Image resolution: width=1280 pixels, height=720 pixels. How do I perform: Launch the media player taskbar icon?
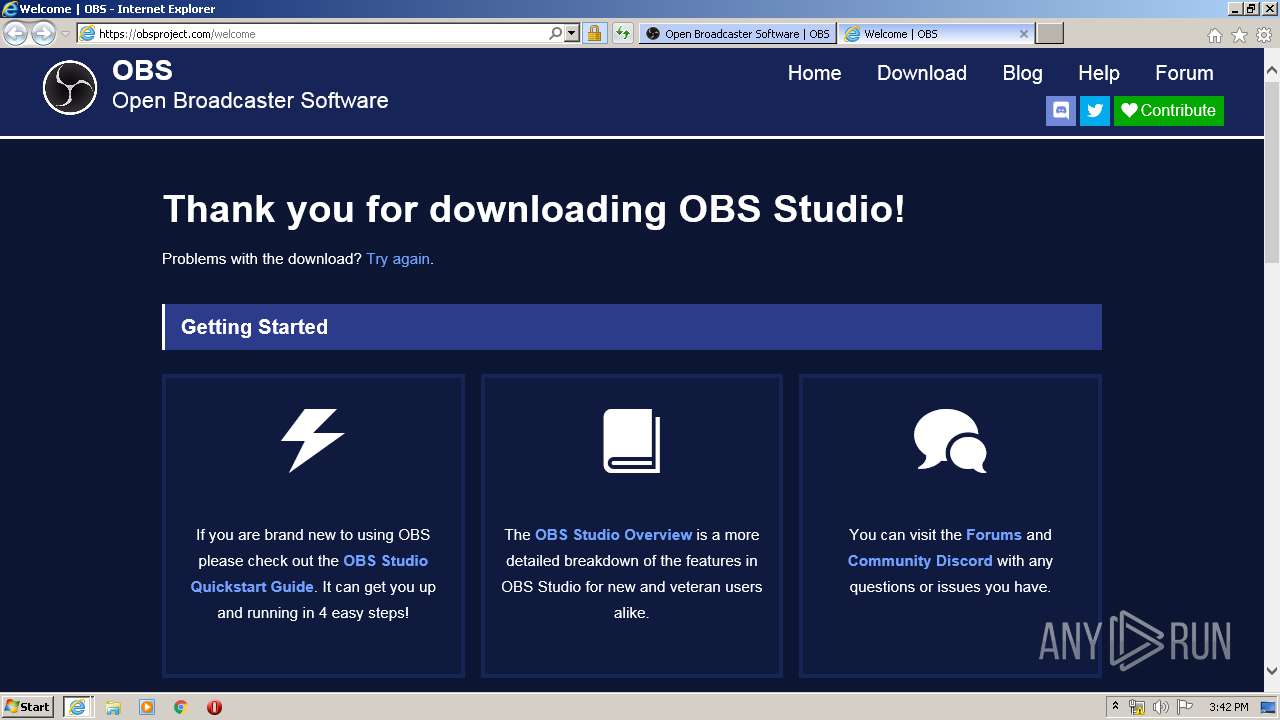click(x=147, y=707)
